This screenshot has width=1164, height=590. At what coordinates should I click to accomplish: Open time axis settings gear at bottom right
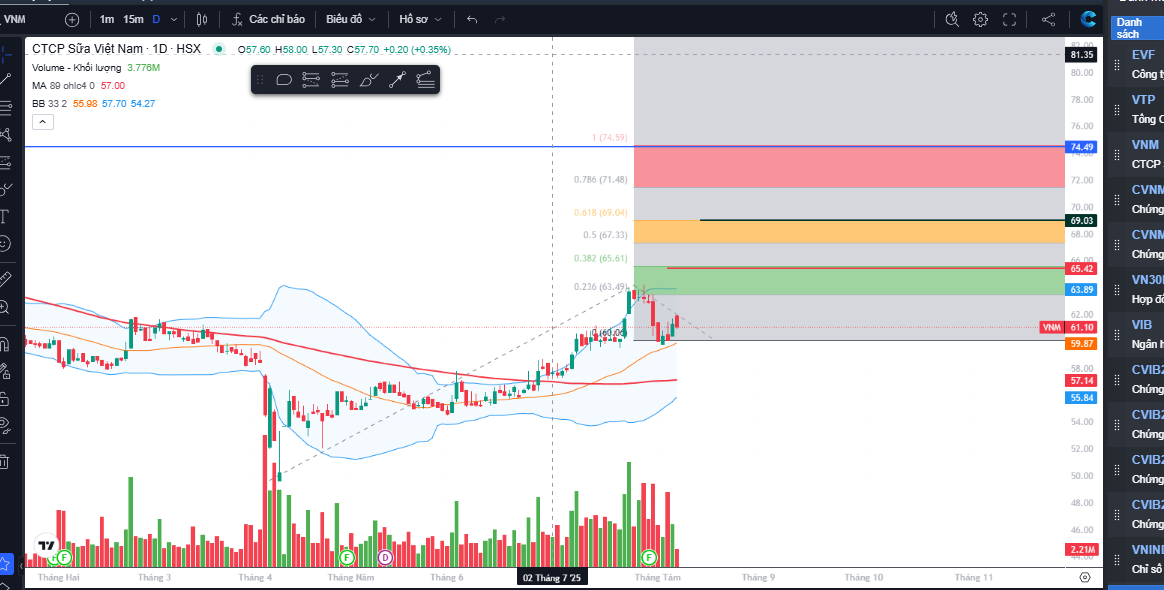pos(1085,577)
